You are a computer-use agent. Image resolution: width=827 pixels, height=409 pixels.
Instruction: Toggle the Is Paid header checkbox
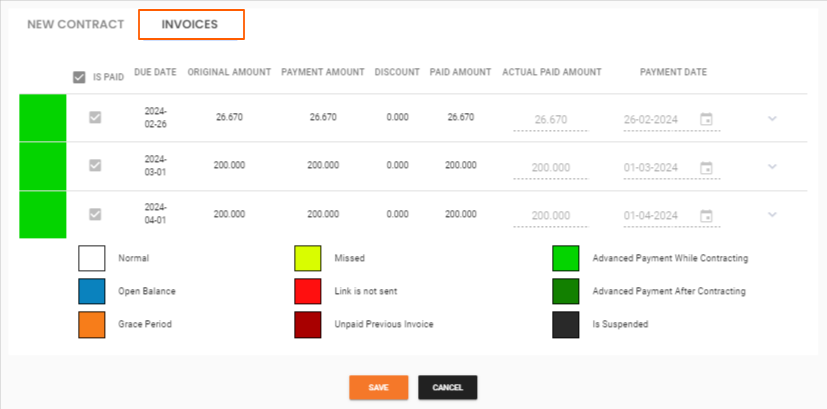(79, 77)
